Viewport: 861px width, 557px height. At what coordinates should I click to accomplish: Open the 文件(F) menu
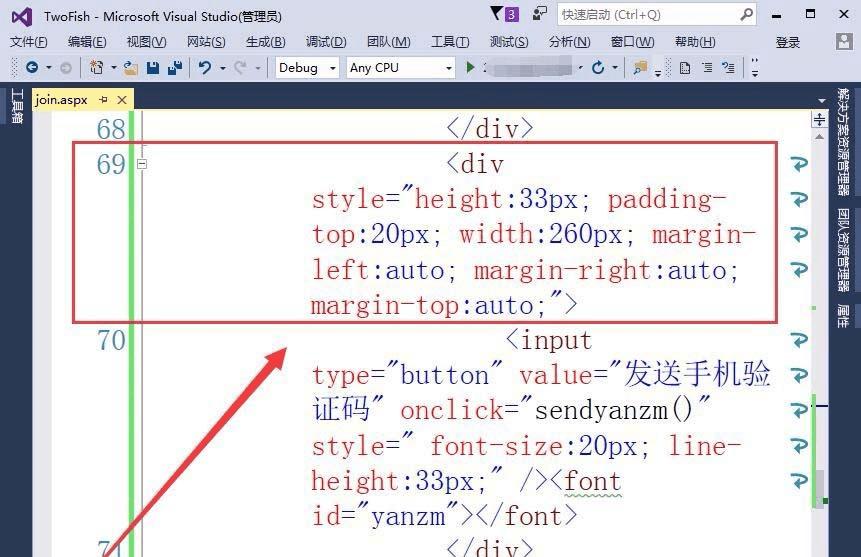29,42
